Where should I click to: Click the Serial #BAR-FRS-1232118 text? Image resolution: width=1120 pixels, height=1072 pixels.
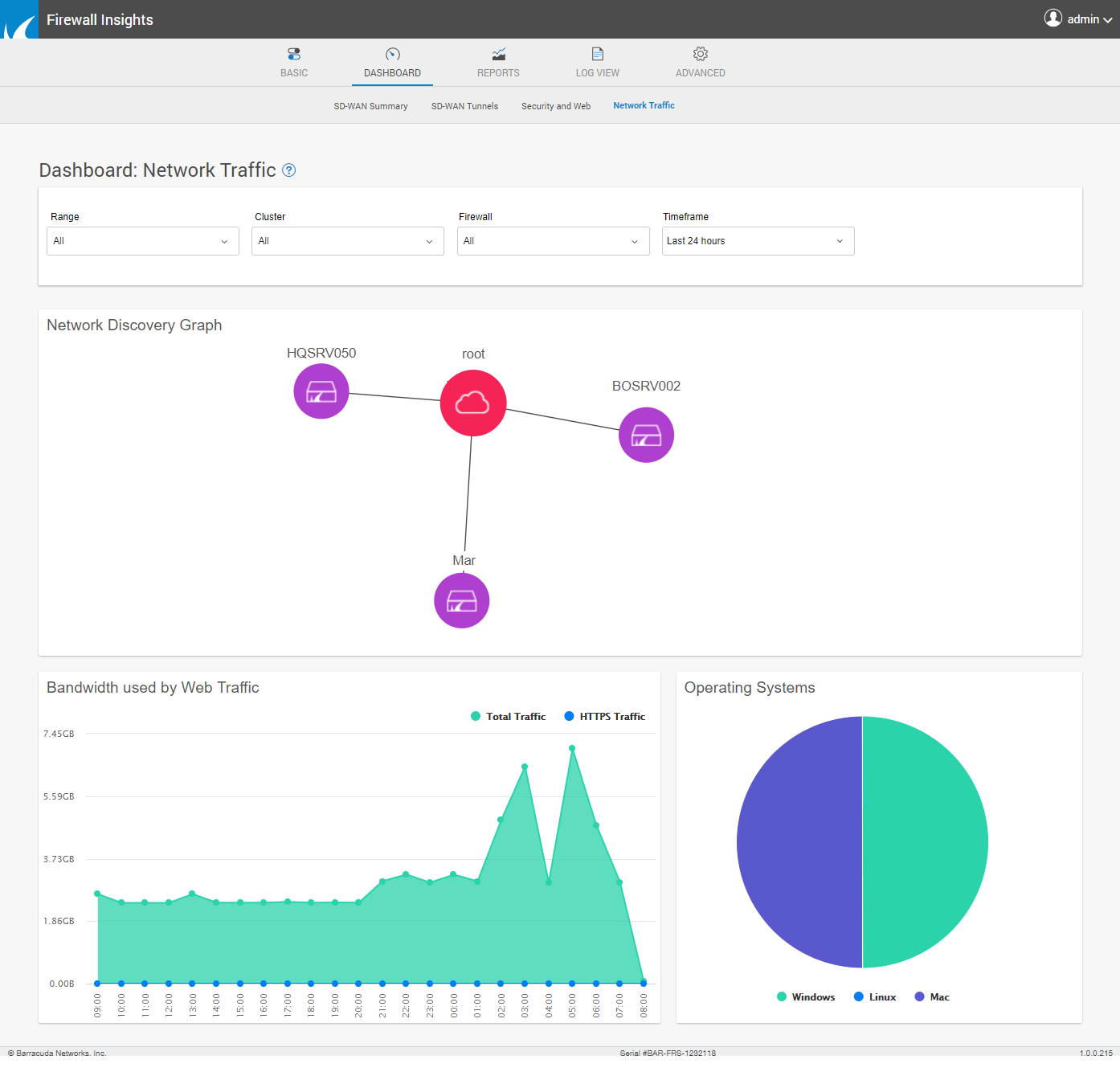(668, 1053)
